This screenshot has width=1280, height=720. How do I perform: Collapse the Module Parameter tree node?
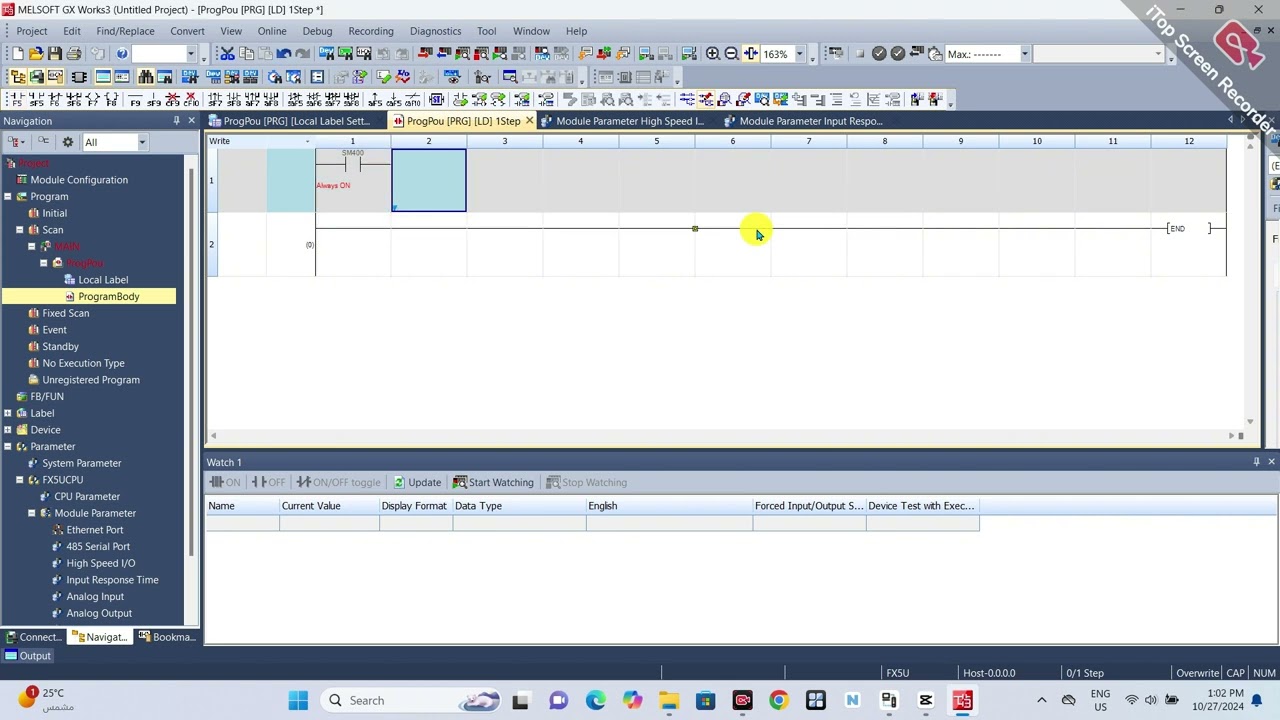[32, 513]
